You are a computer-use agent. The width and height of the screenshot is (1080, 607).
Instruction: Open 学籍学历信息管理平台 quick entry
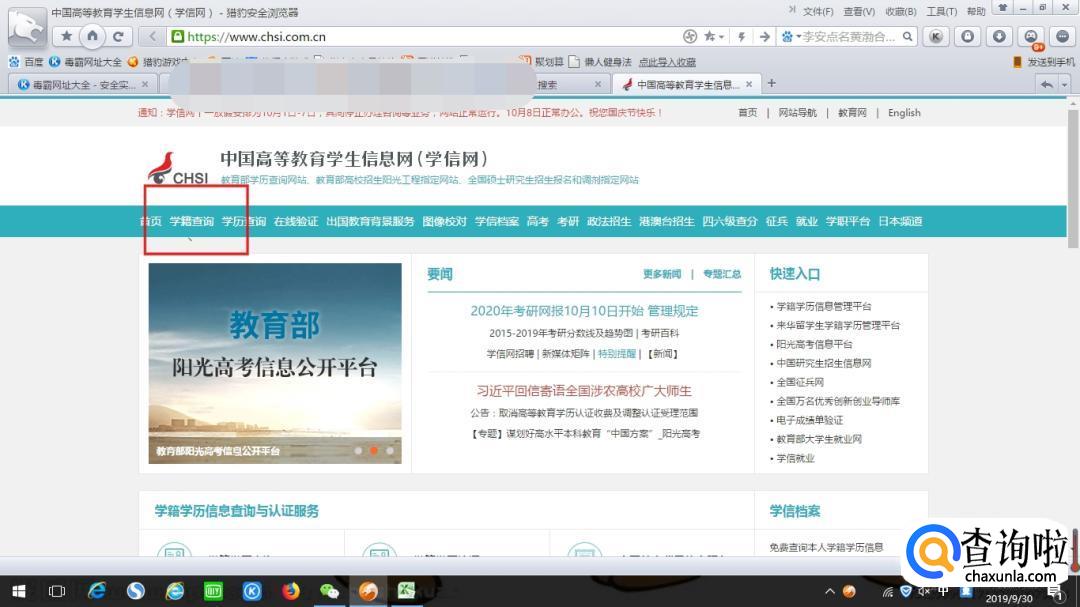point(824,306)
